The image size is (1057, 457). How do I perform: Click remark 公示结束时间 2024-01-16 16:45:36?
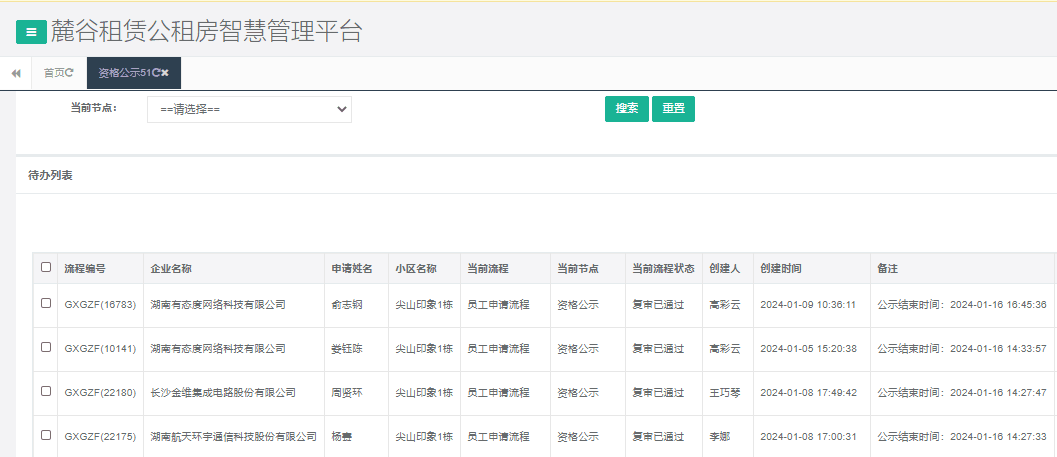[x=962, y=305]
